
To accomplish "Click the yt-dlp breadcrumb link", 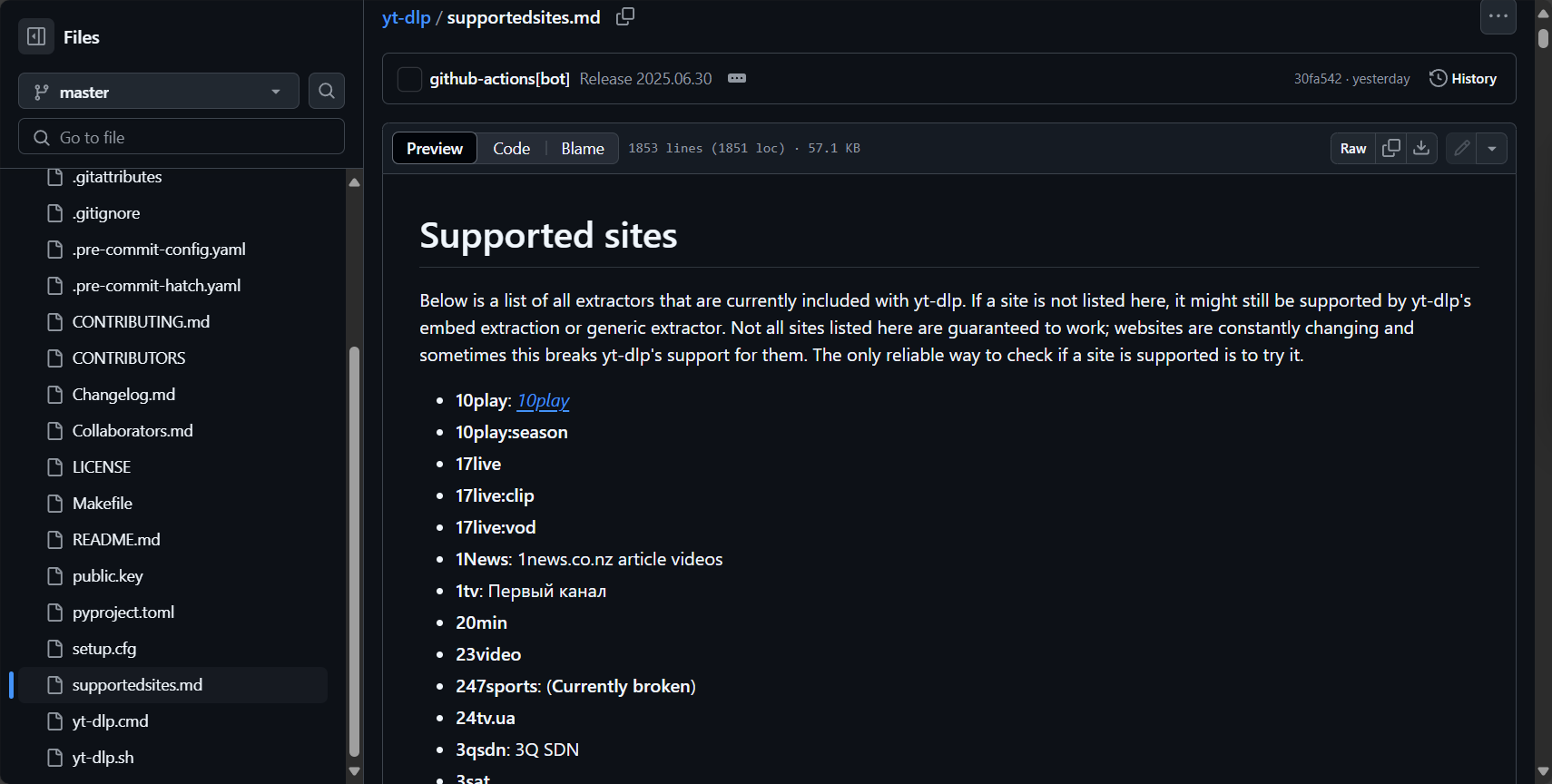I will (407, 17).
